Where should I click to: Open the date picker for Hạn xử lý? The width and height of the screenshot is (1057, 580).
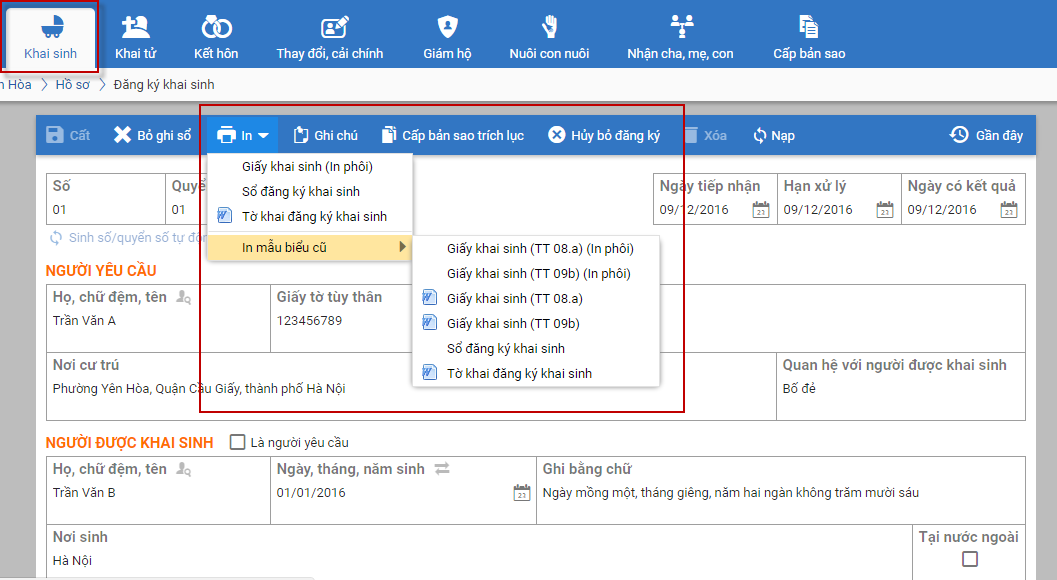coord(884,210)
